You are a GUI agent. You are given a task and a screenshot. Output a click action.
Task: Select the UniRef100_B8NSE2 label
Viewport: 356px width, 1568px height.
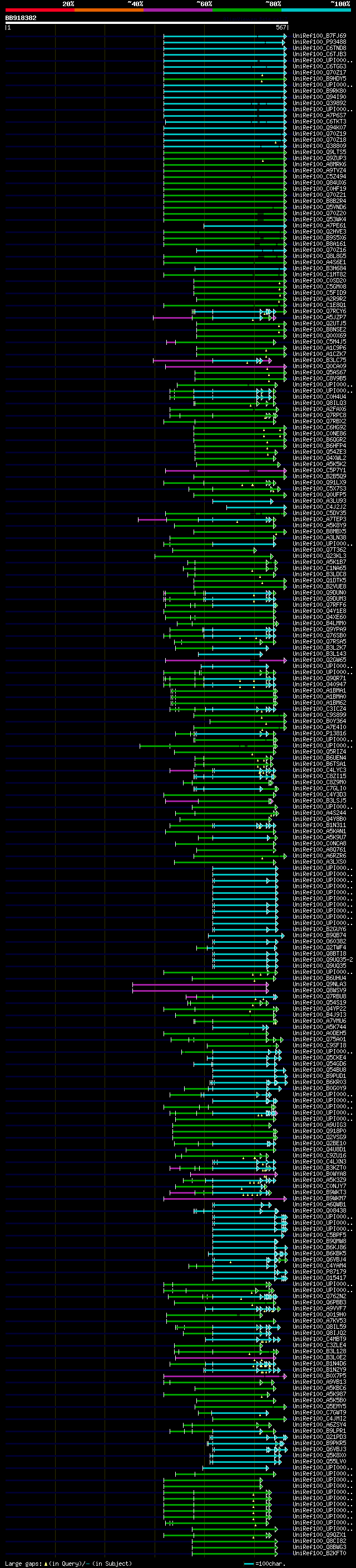[x=319, y=329]
